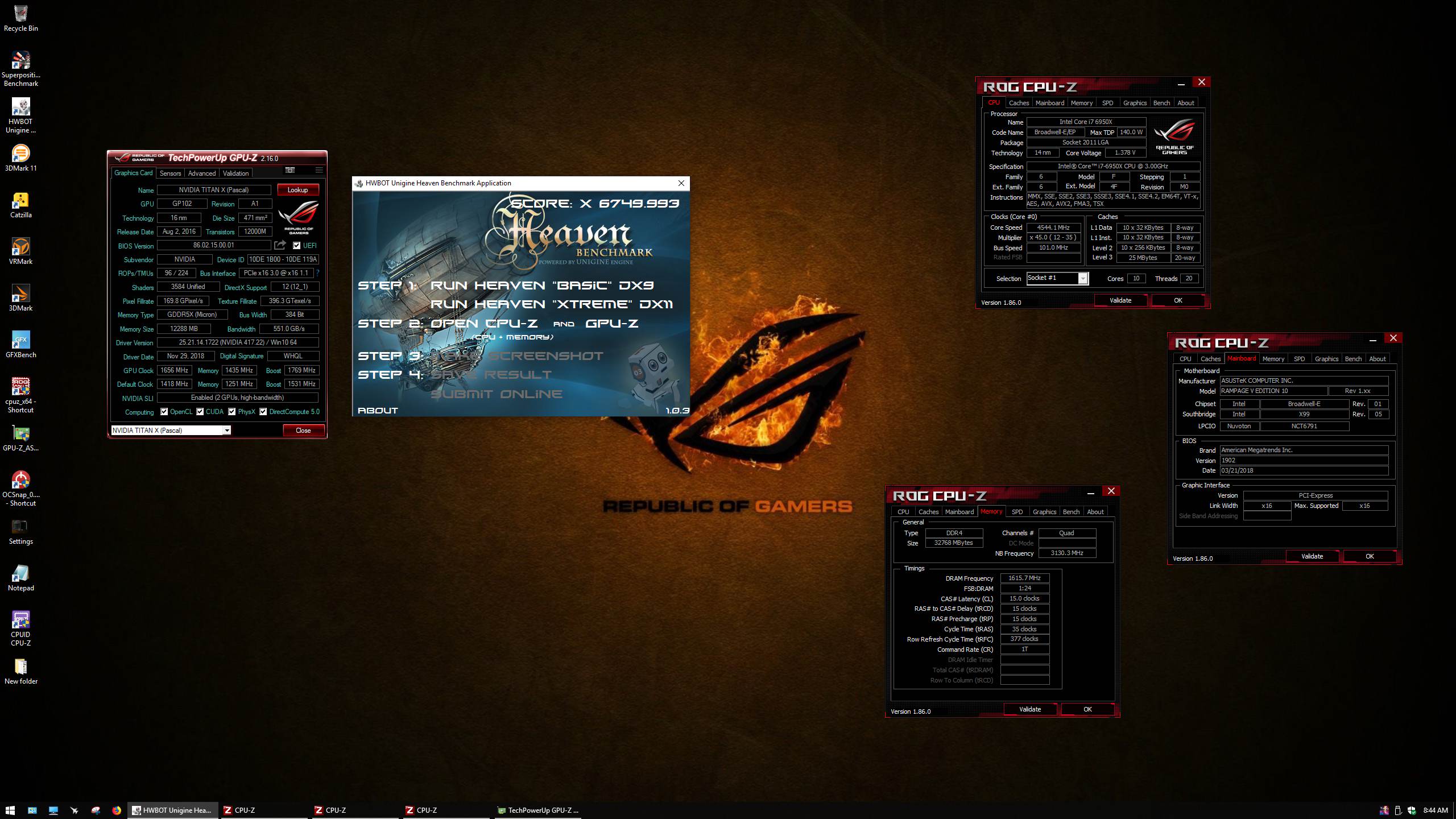Click the Core Speed value 4544.1 MHz
The image size is (1456, 819).
pyautogui.click(x=1053, y=227)
